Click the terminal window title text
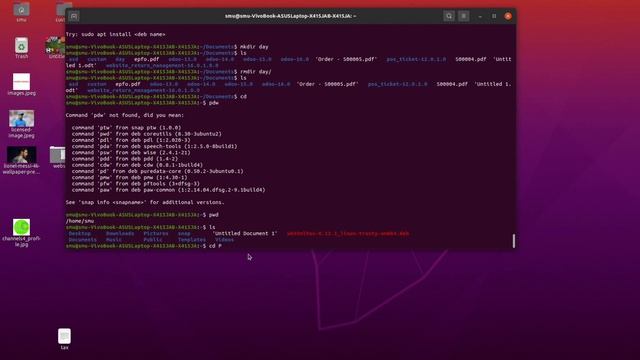The image size is (640, 360). (291, 16)
